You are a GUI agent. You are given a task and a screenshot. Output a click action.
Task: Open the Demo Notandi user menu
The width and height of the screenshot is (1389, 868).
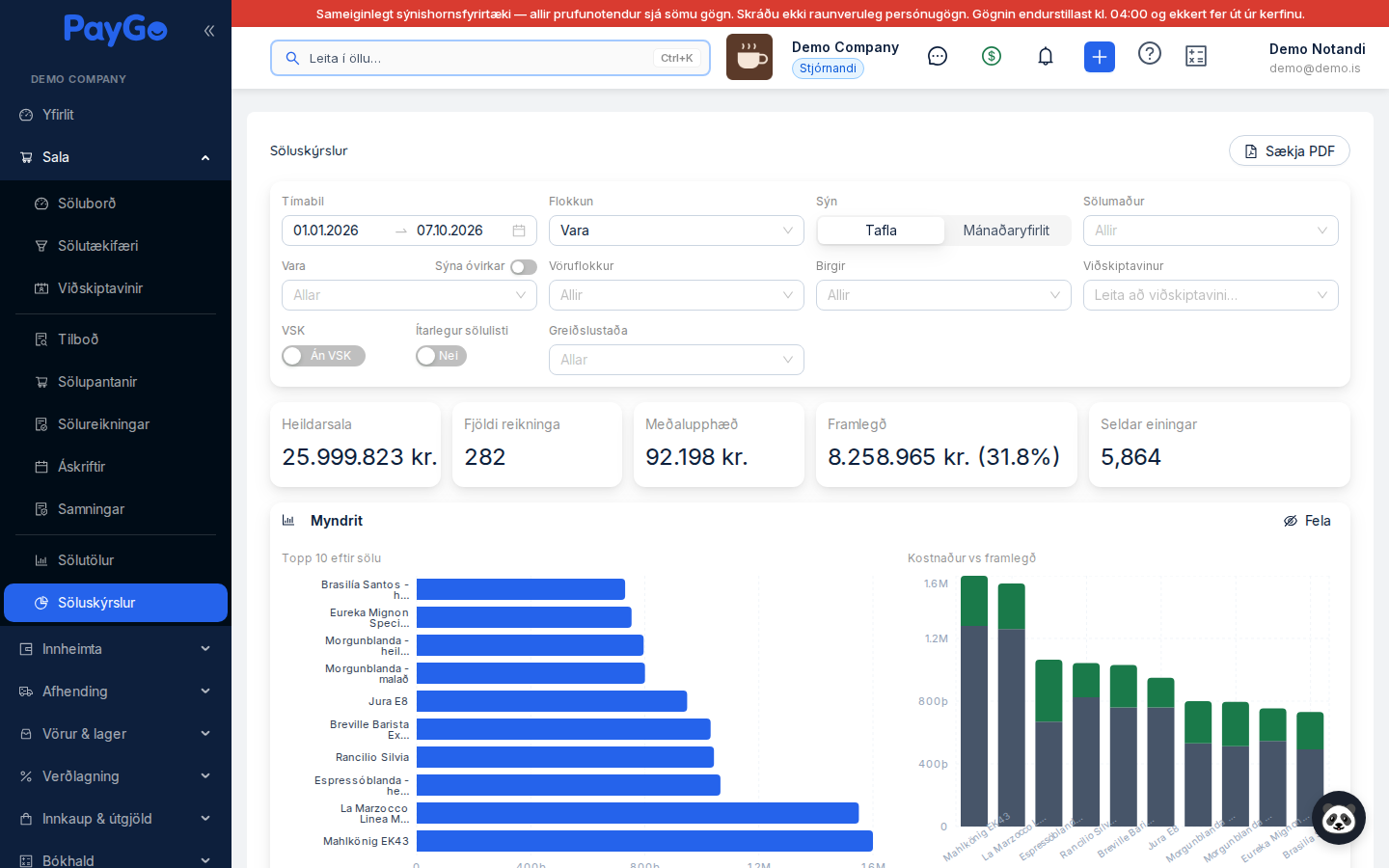(x=1317, y=58)
